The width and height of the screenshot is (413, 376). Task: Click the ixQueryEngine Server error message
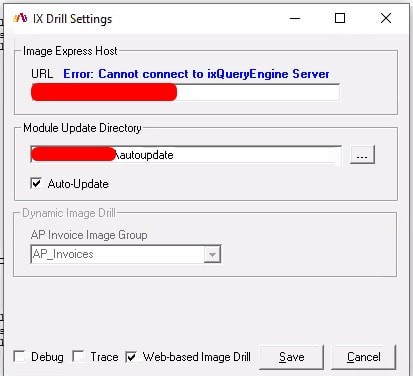(196, 74)
